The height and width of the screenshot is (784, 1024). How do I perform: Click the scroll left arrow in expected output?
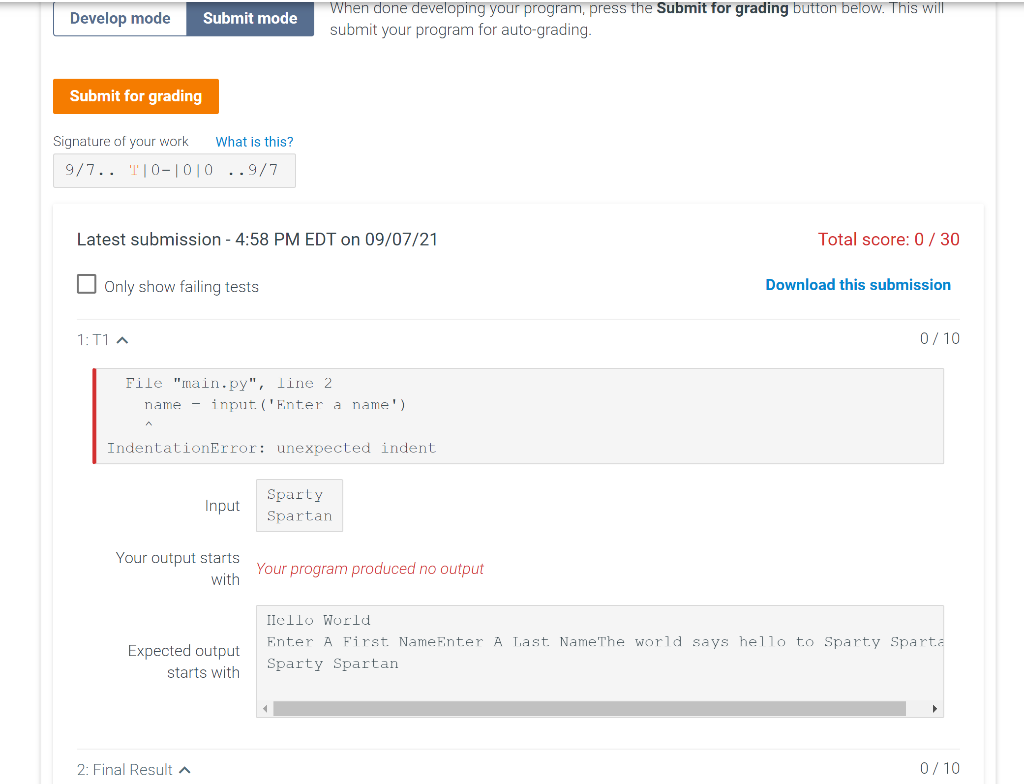(x=264, y=709)
